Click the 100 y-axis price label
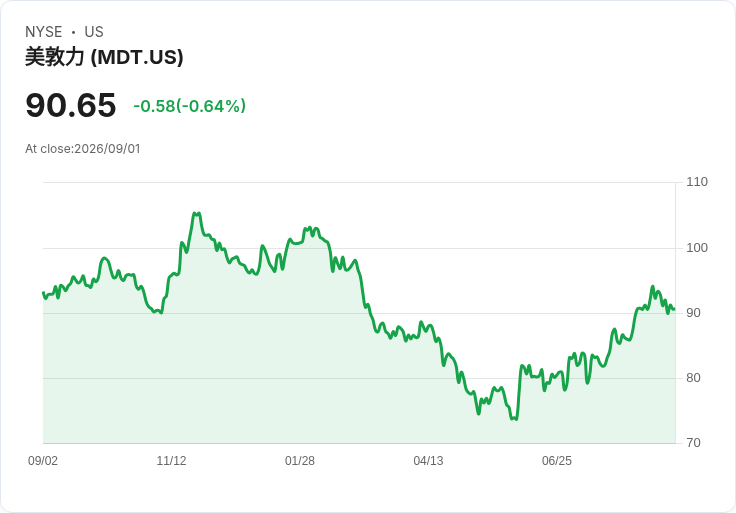The image size is (736, 513). point(697,248)
